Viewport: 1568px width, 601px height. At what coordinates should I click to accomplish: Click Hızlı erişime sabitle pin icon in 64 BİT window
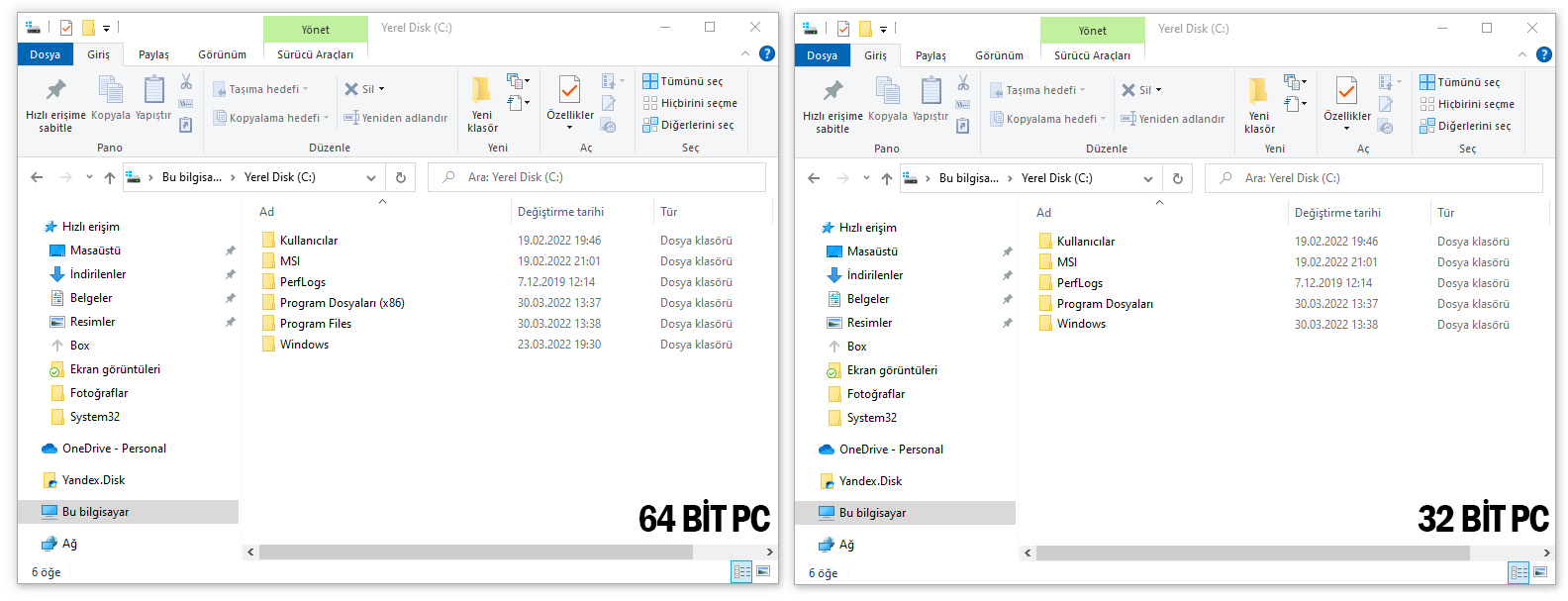pos(56,90)
